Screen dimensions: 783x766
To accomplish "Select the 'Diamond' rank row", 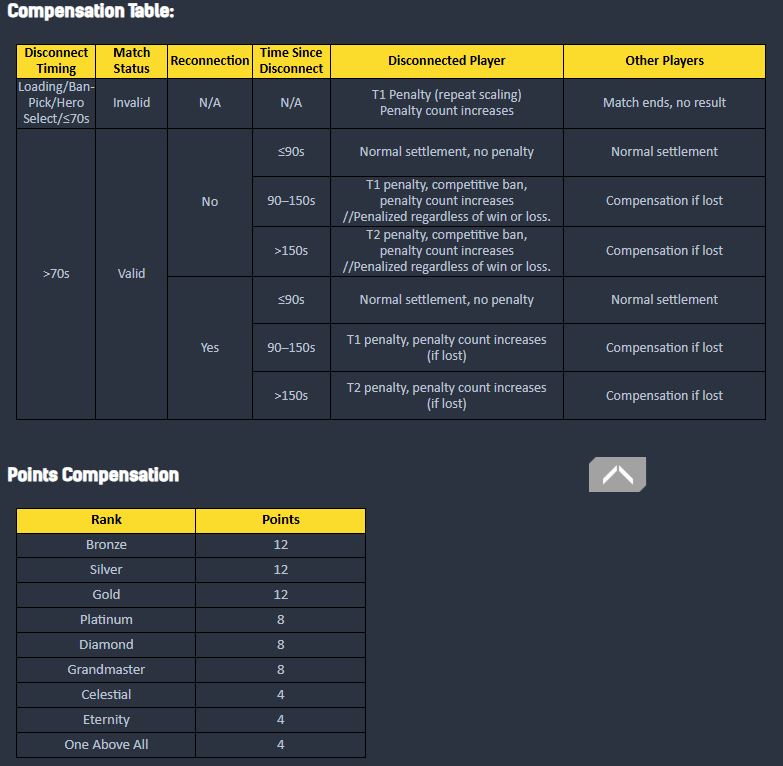I will coord(191,645).
